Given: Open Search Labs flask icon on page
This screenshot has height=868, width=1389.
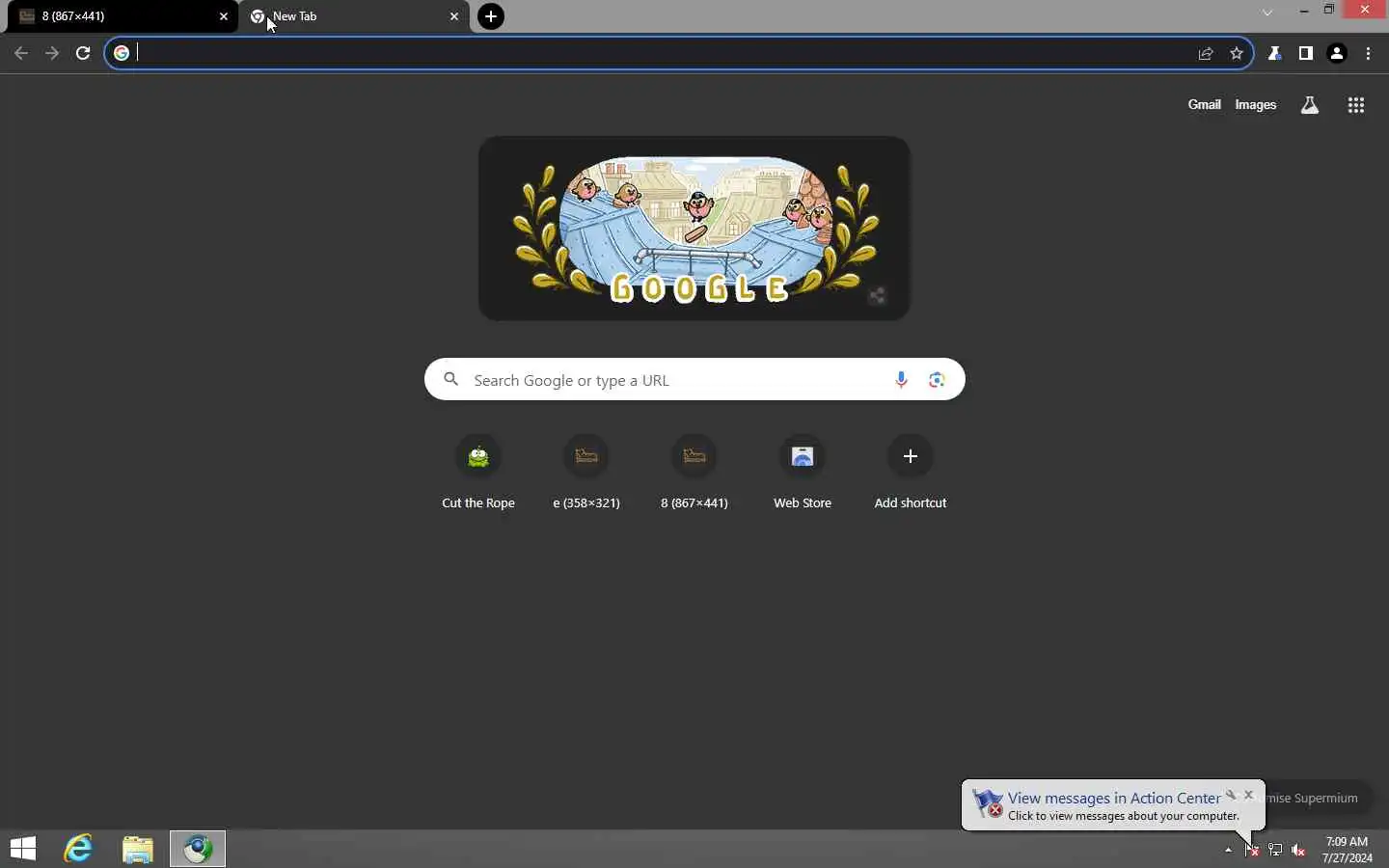Looking at the screenshot, I should tap(1310, 105).
